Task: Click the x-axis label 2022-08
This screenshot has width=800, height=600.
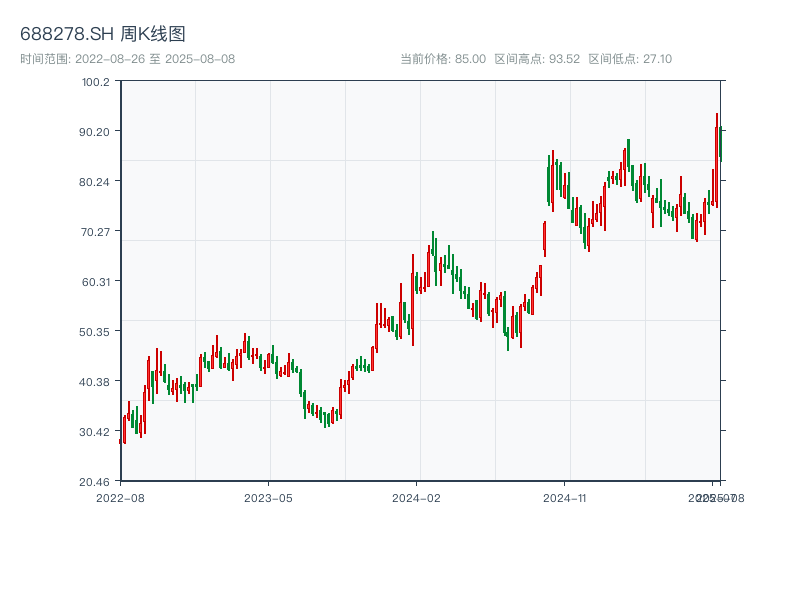Action: point(120,498)
